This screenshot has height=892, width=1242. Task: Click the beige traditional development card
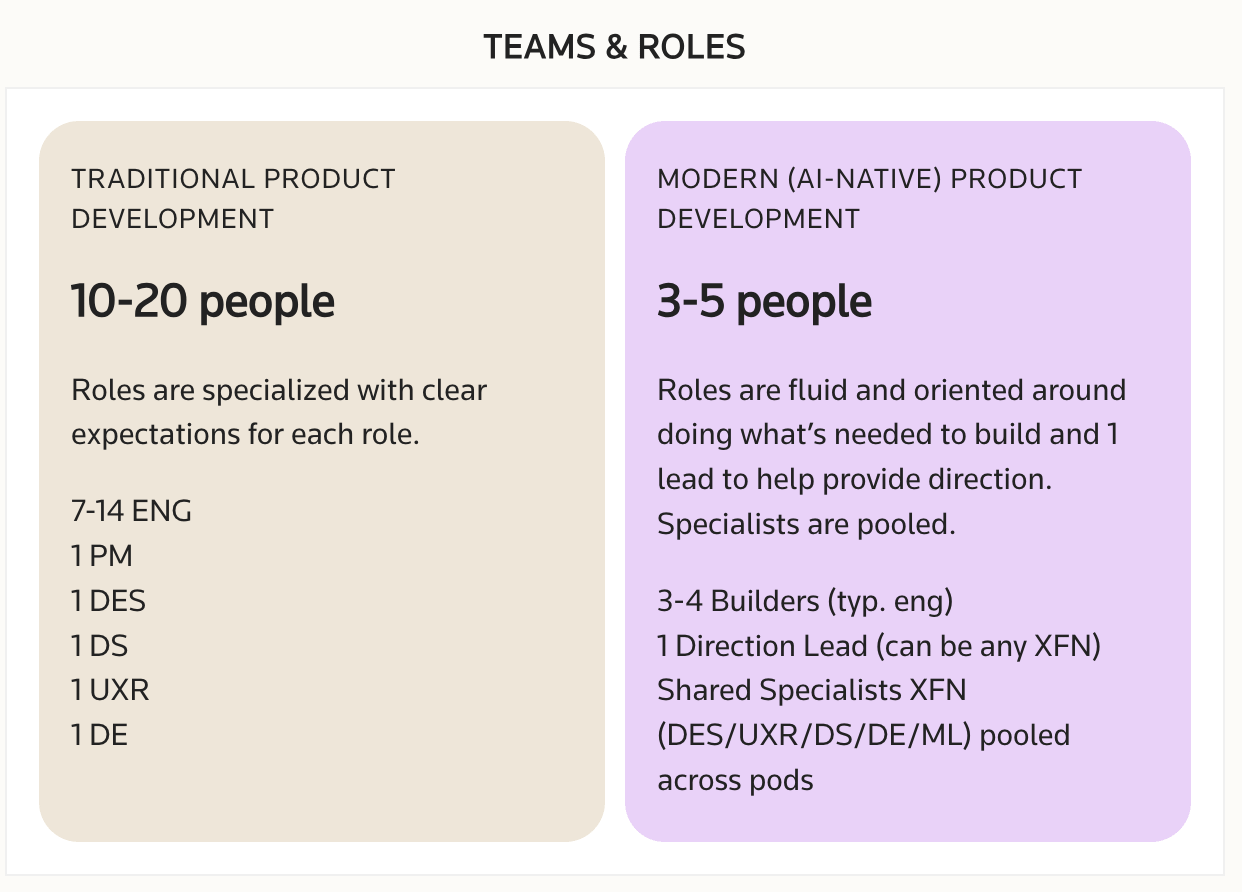pyautogui.click(x=322, y=481)
